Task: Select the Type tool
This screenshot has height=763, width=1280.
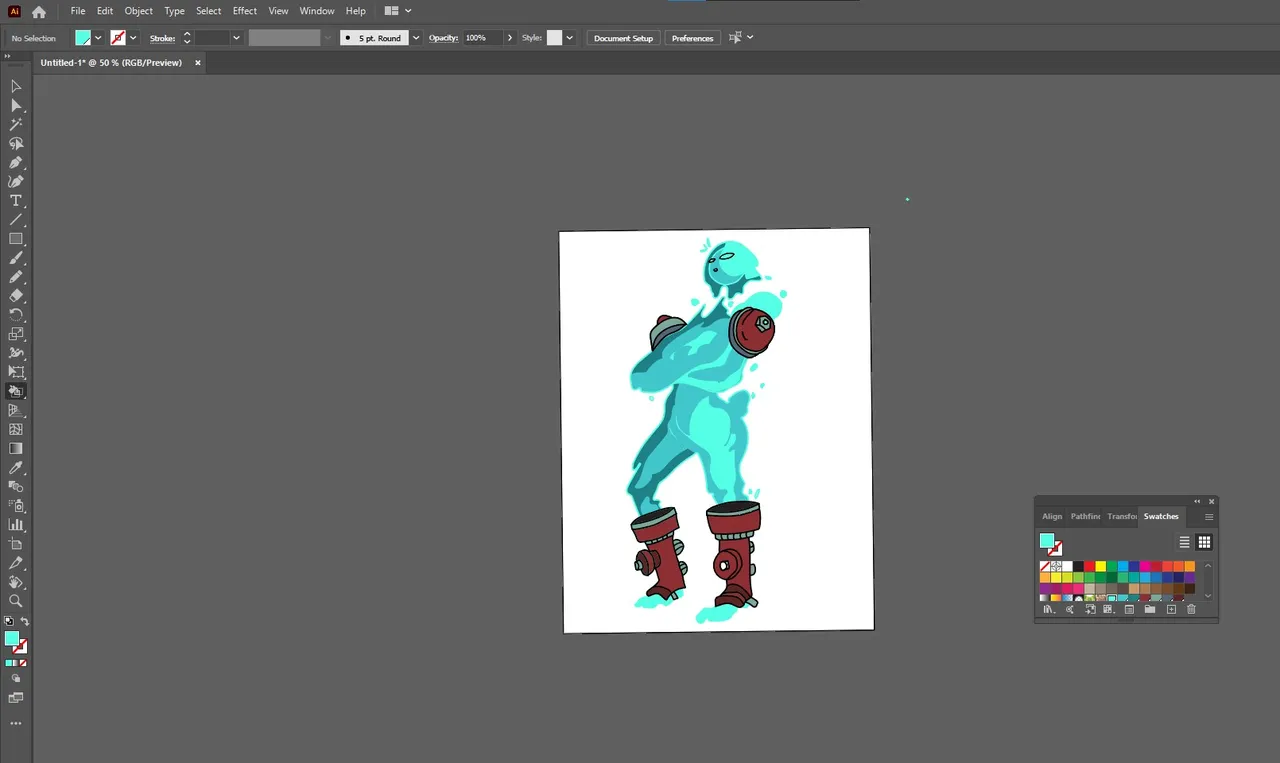Action: point(16,200)
